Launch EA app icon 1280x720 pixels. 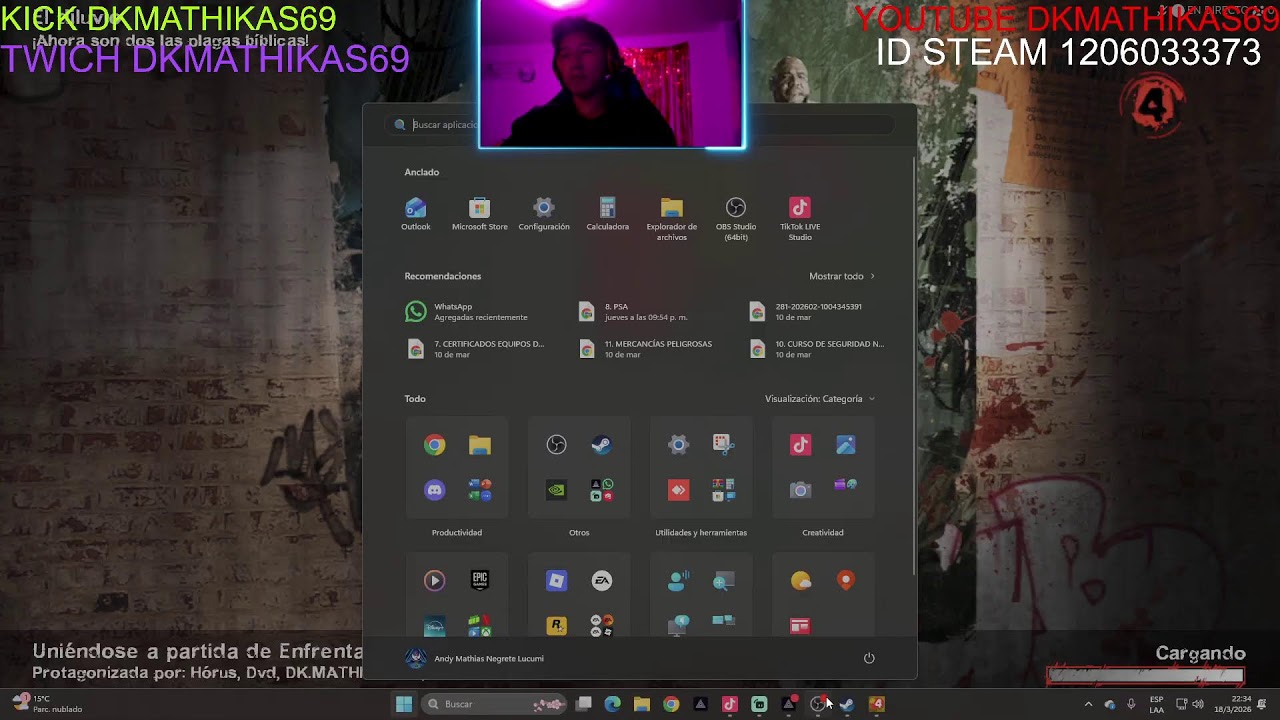tap(601, 580)
